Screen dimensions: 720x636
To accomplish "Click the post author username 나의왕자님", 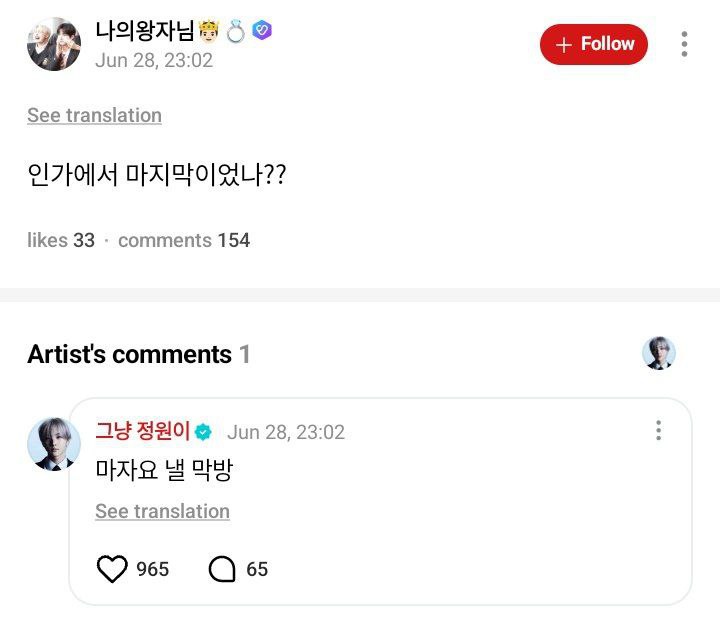I will (145, 31).
